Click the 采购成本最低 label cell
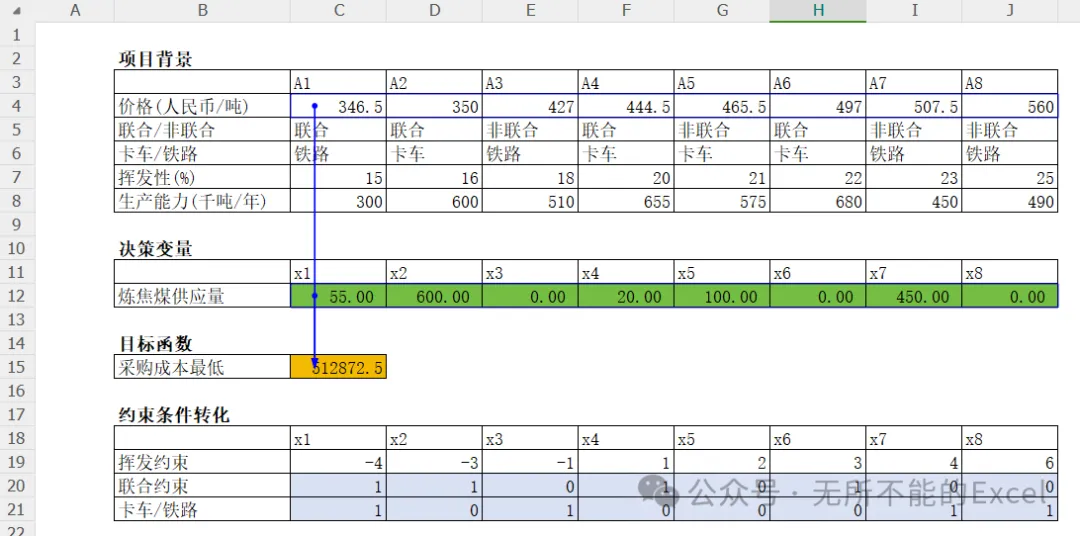This screenshot has width=1080, height=536. pos(202,367)
